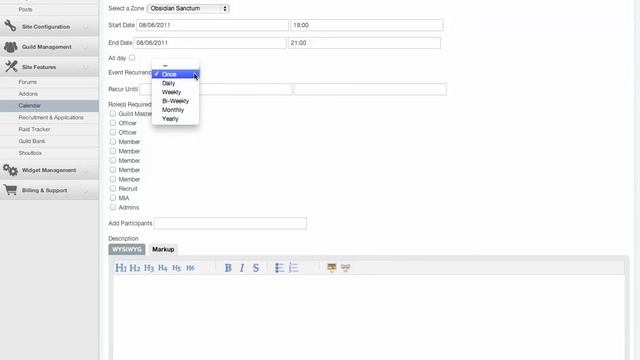Click the last toolbar icon after image
The image size is (640, 360).
click(346, 268)
